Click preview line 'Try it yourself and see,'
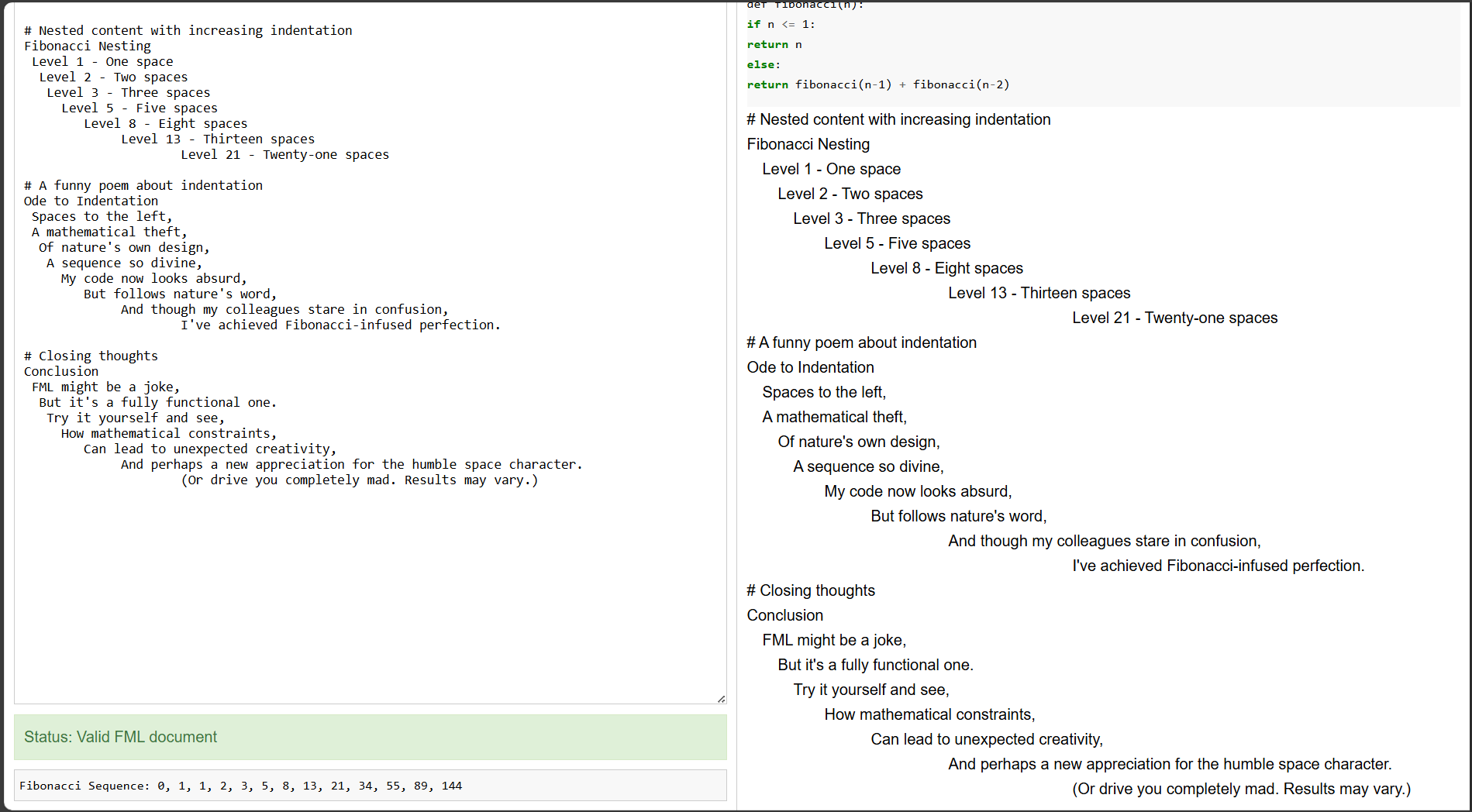This screenshot has height=812, width=1472. [x=872, y=690]
